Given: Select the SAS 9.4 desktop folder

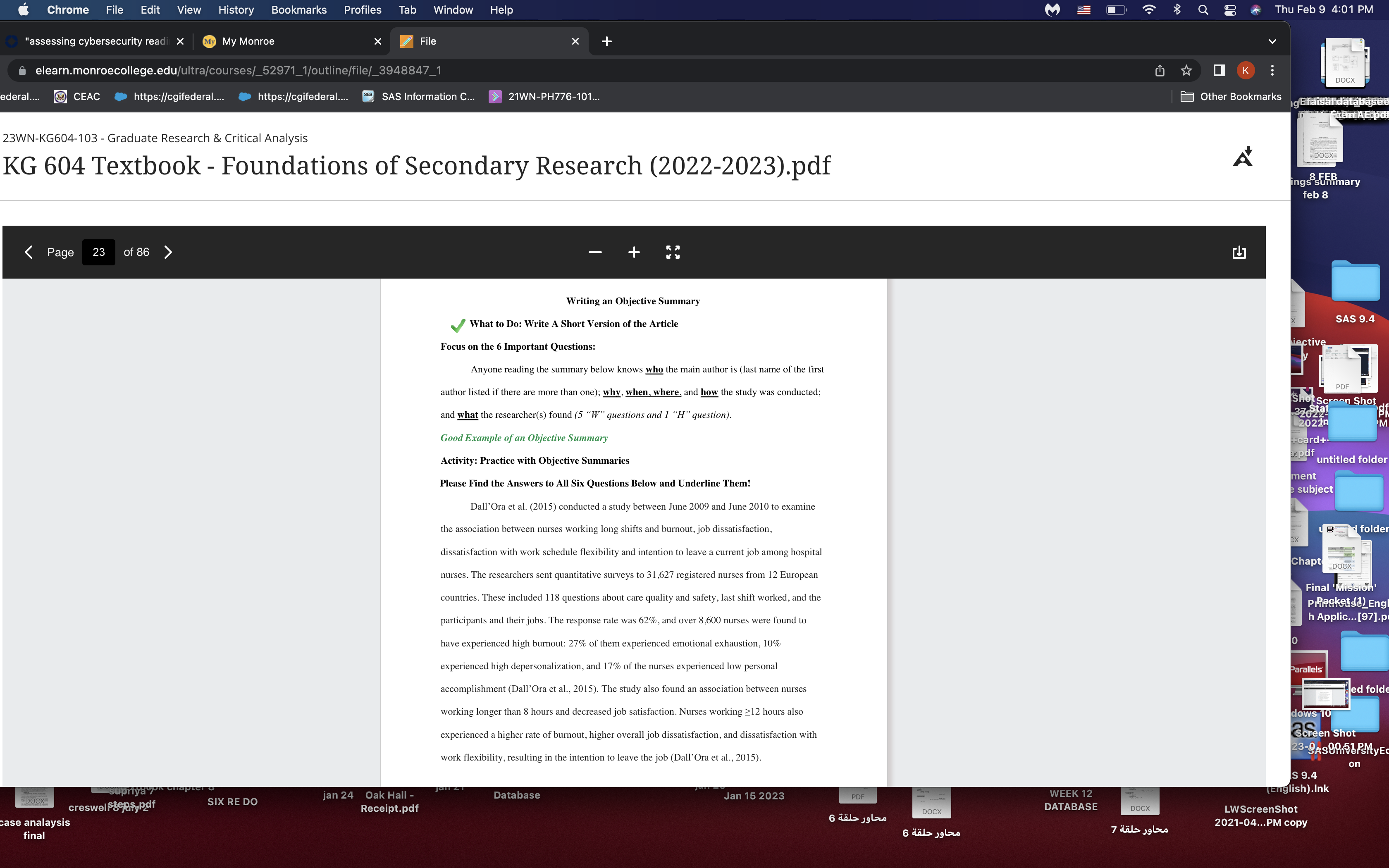Looking at the screenshot, I should 1355,281.
